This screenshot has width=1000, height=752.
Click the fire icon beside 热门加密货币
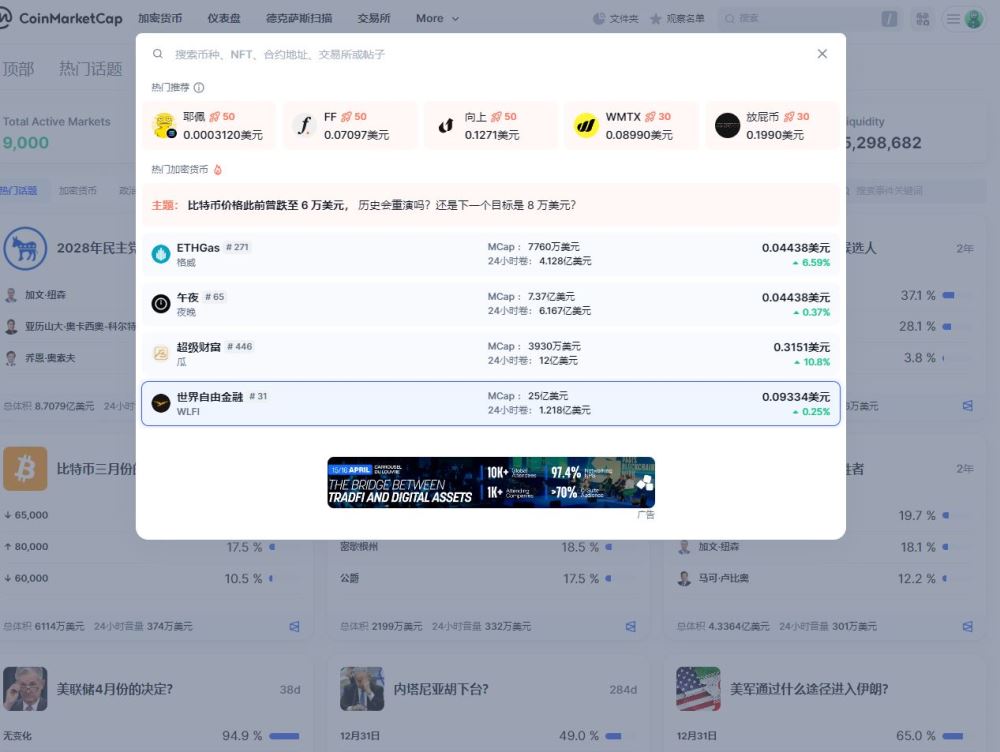coord(217,169)
